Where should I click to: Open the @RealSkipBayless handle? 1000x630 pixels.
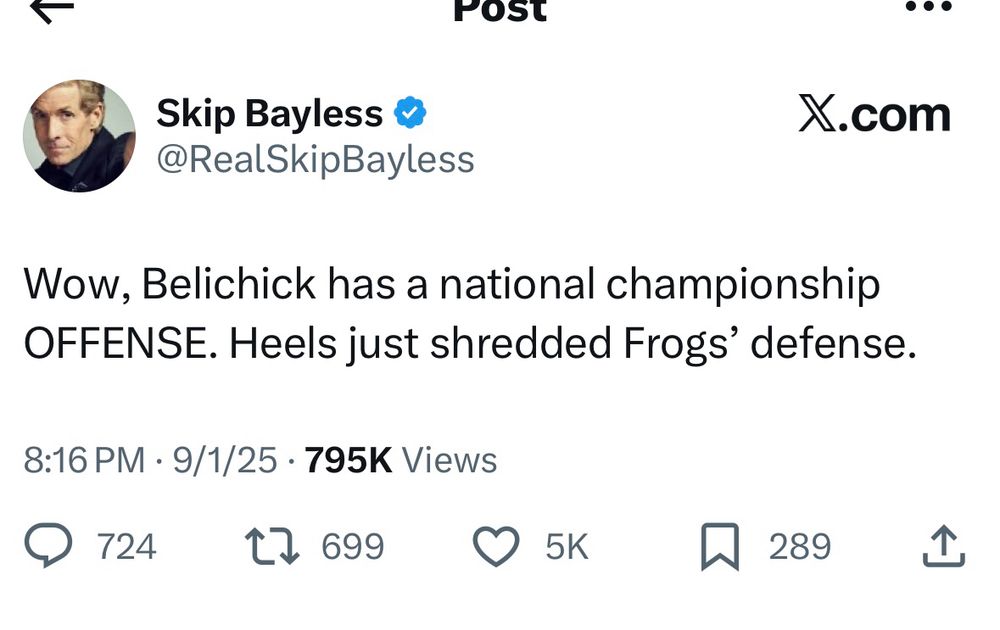click(316, 159)
